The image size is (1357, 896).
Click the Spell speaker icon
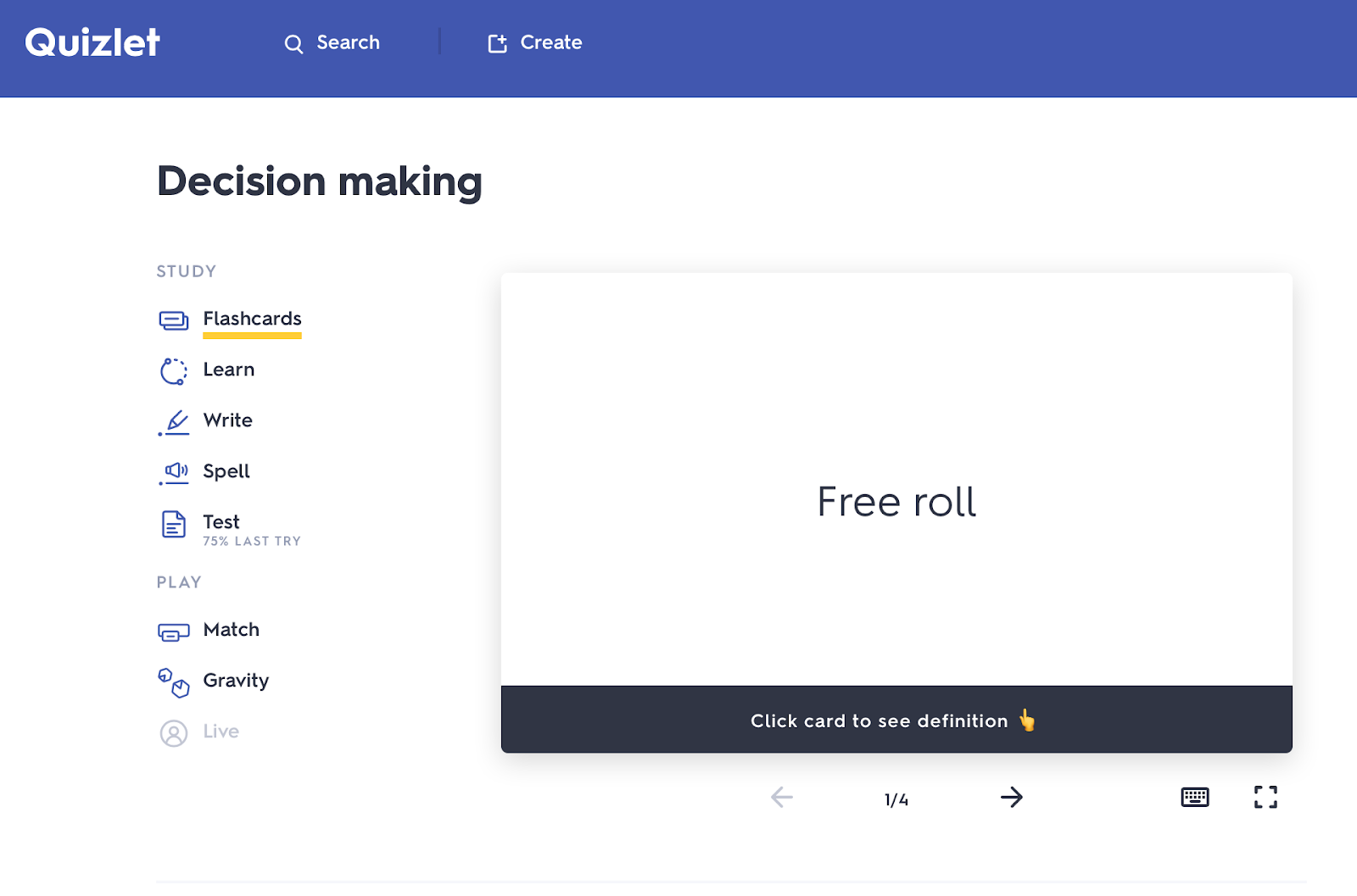(174, 473)
